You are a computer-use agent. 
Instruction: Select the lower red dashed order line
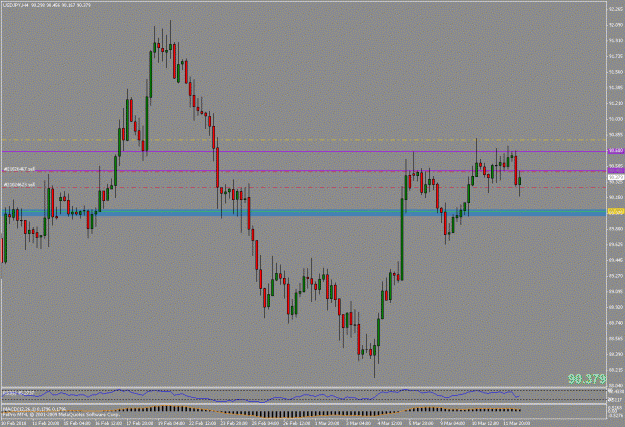[x=304, y=187]
